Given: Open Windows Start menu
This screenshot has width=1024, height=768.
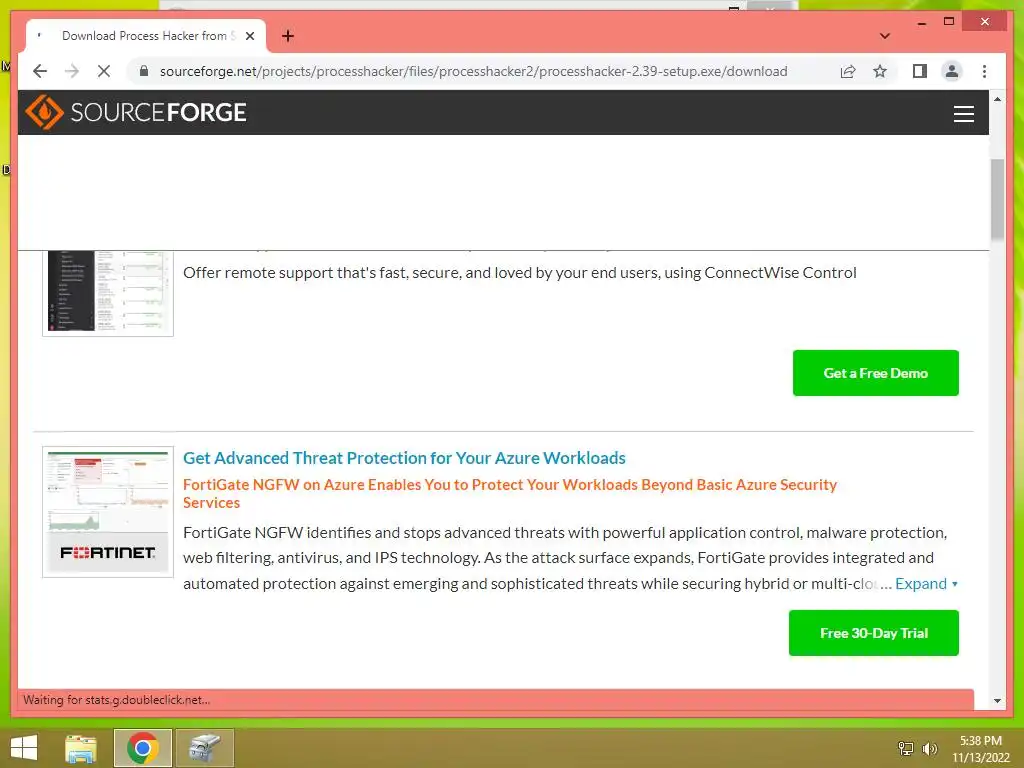Looking at the screenshot, I should (x=24, y=748).
